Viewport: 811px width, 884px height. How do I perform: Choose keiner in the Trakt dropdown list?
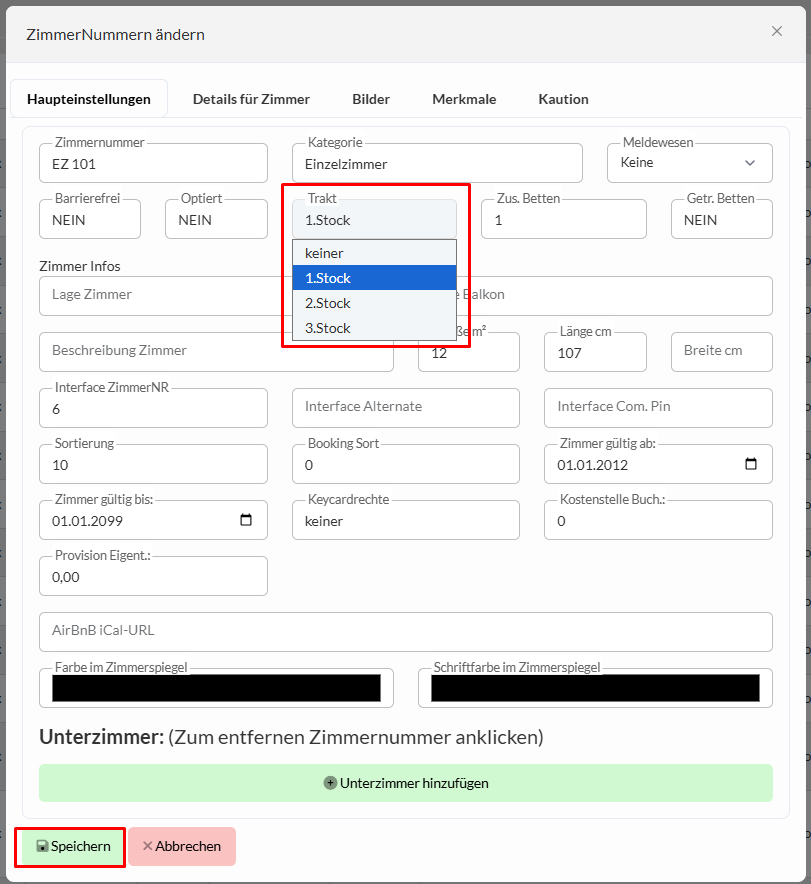pyautogui.click(x=374, y=253)
